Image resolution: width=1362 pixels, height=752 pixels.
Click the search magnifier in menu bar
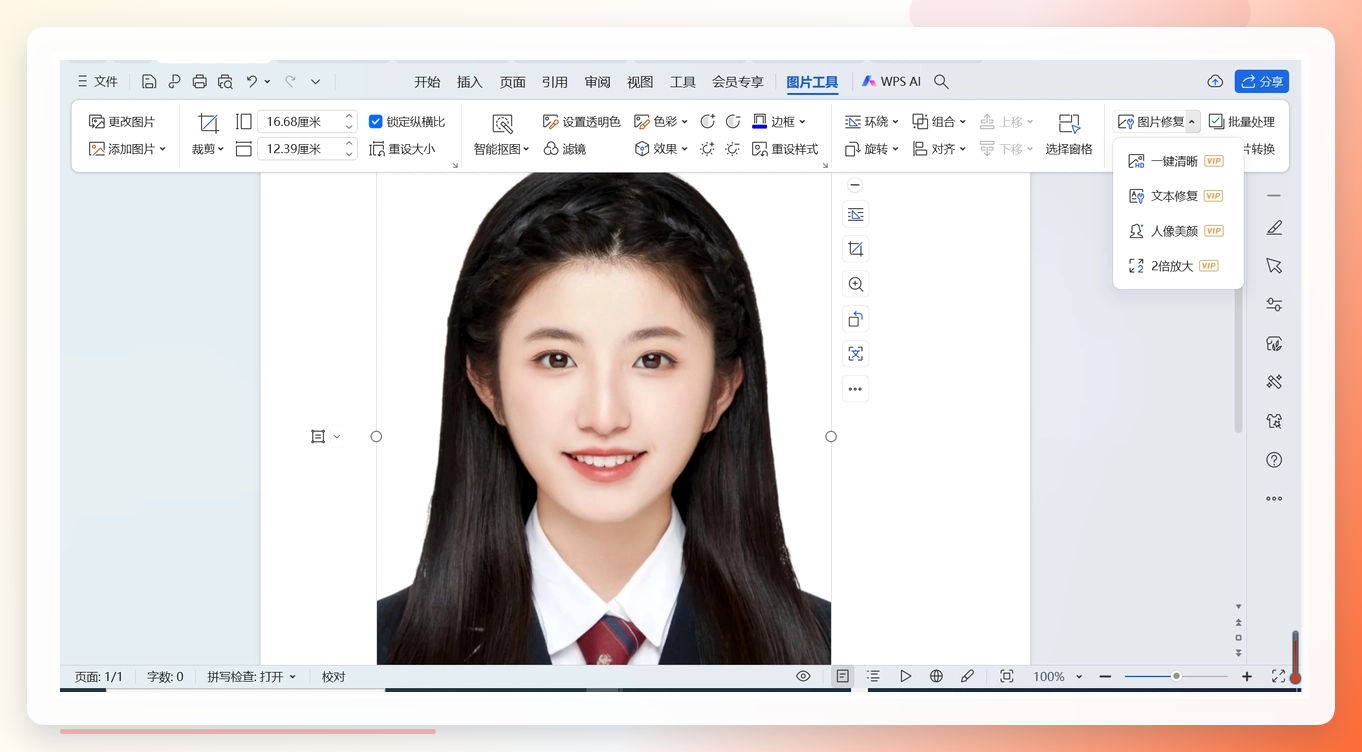coord(941,82)
